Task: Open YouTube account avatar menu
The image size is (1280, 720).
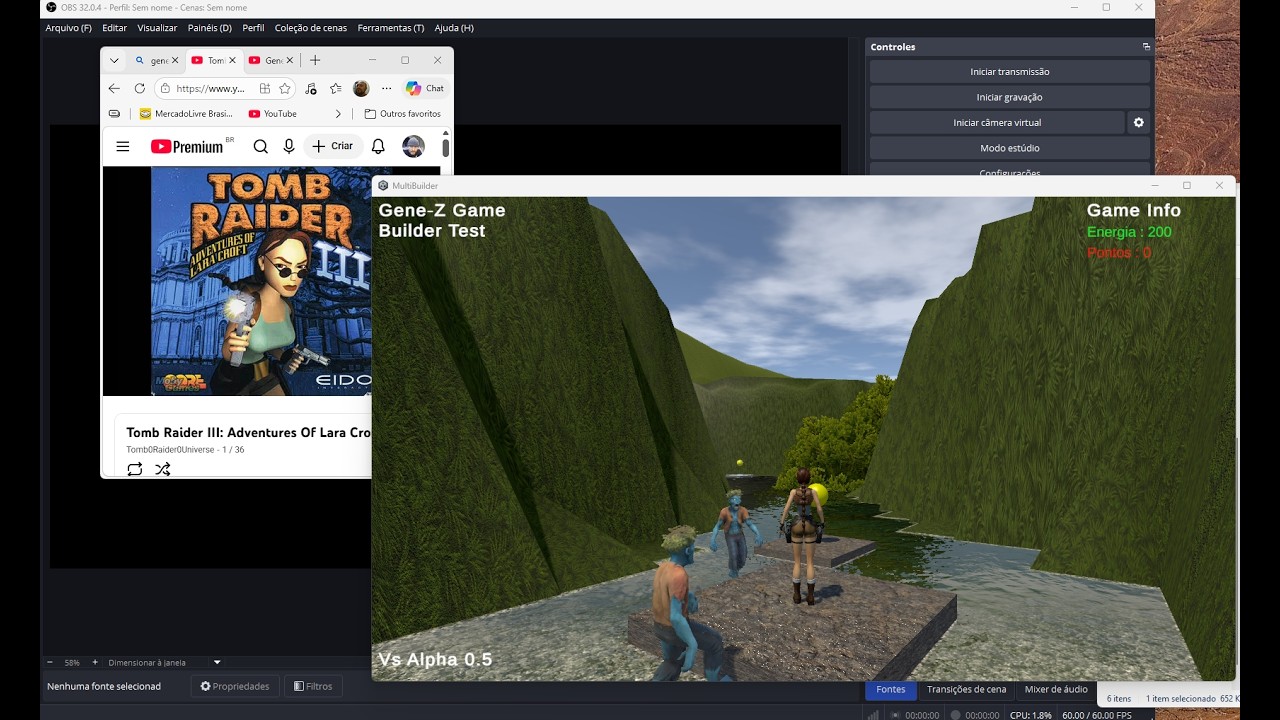Action: [x=413, y=146]
